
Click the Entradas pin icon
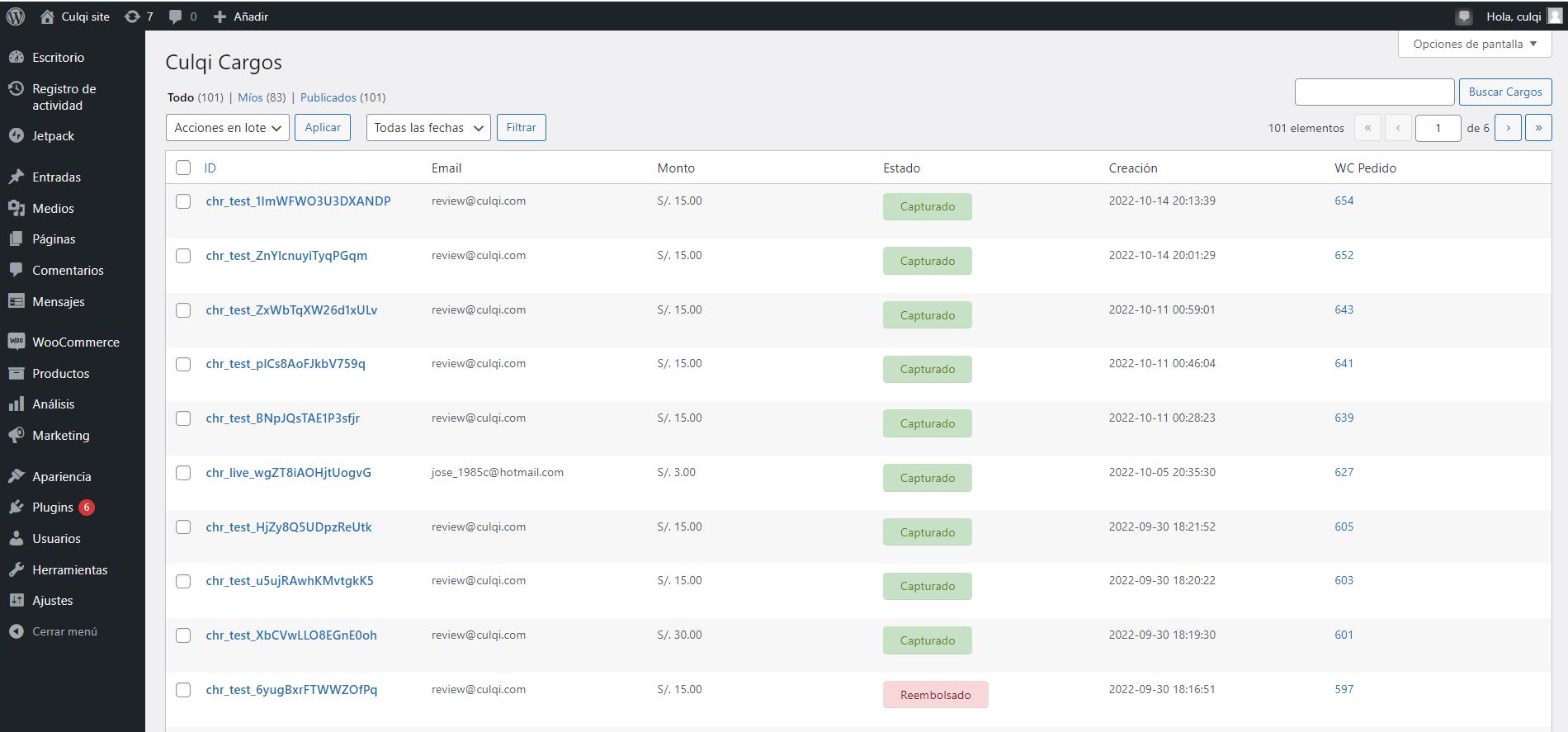17,177
